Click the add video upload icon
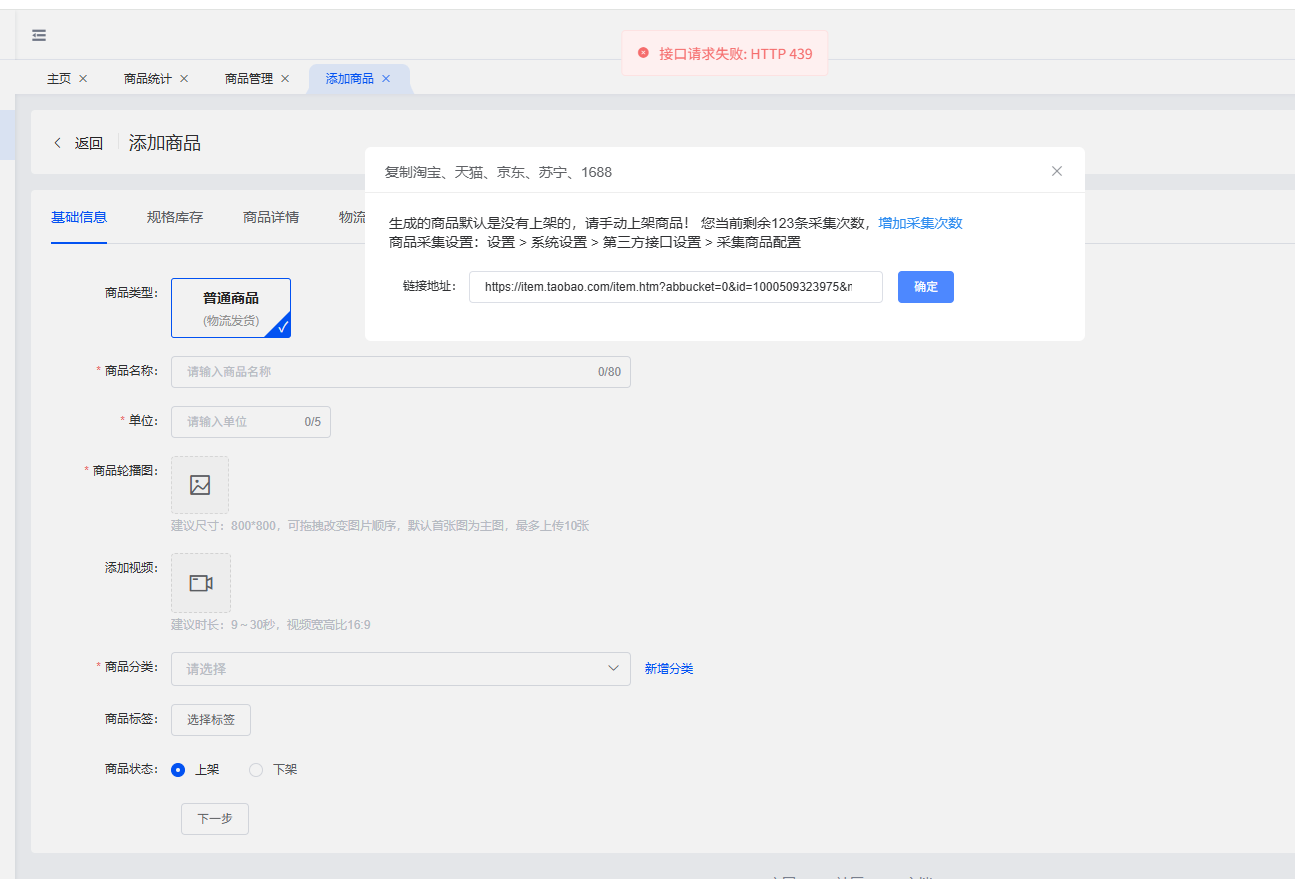 coord(201,583)
